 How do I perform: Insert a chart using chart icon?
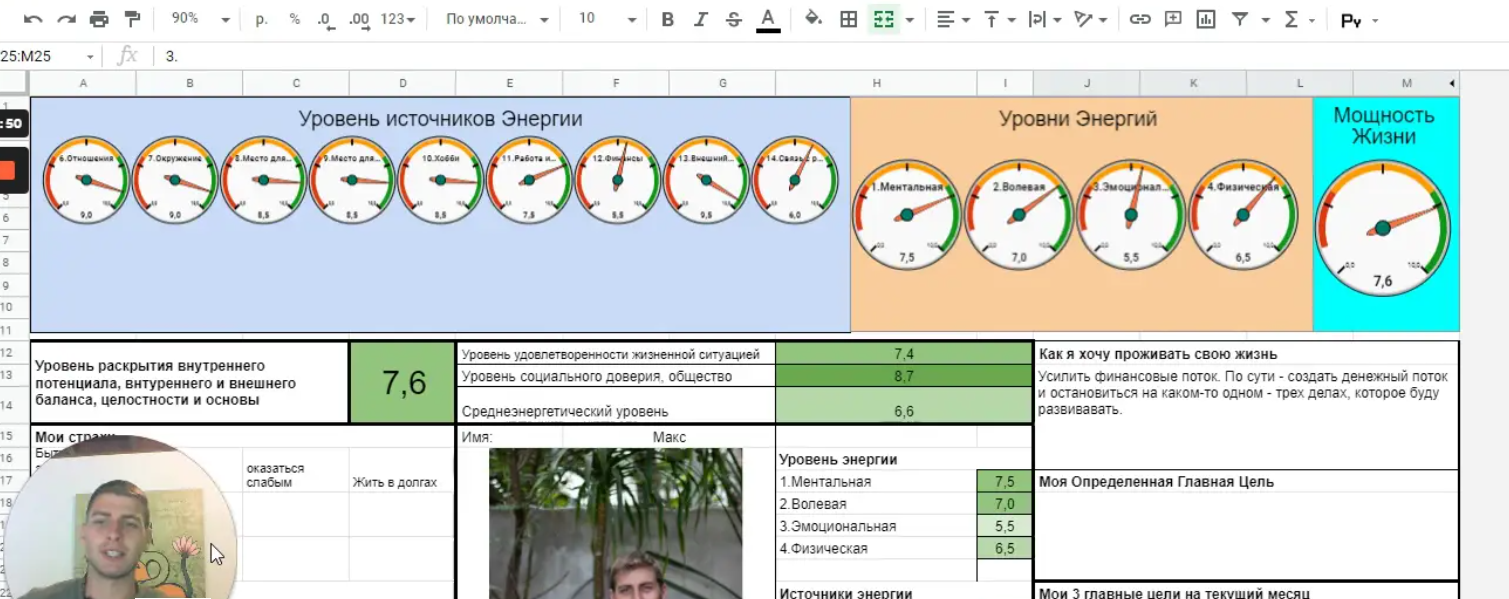[x=1206, y=19]
